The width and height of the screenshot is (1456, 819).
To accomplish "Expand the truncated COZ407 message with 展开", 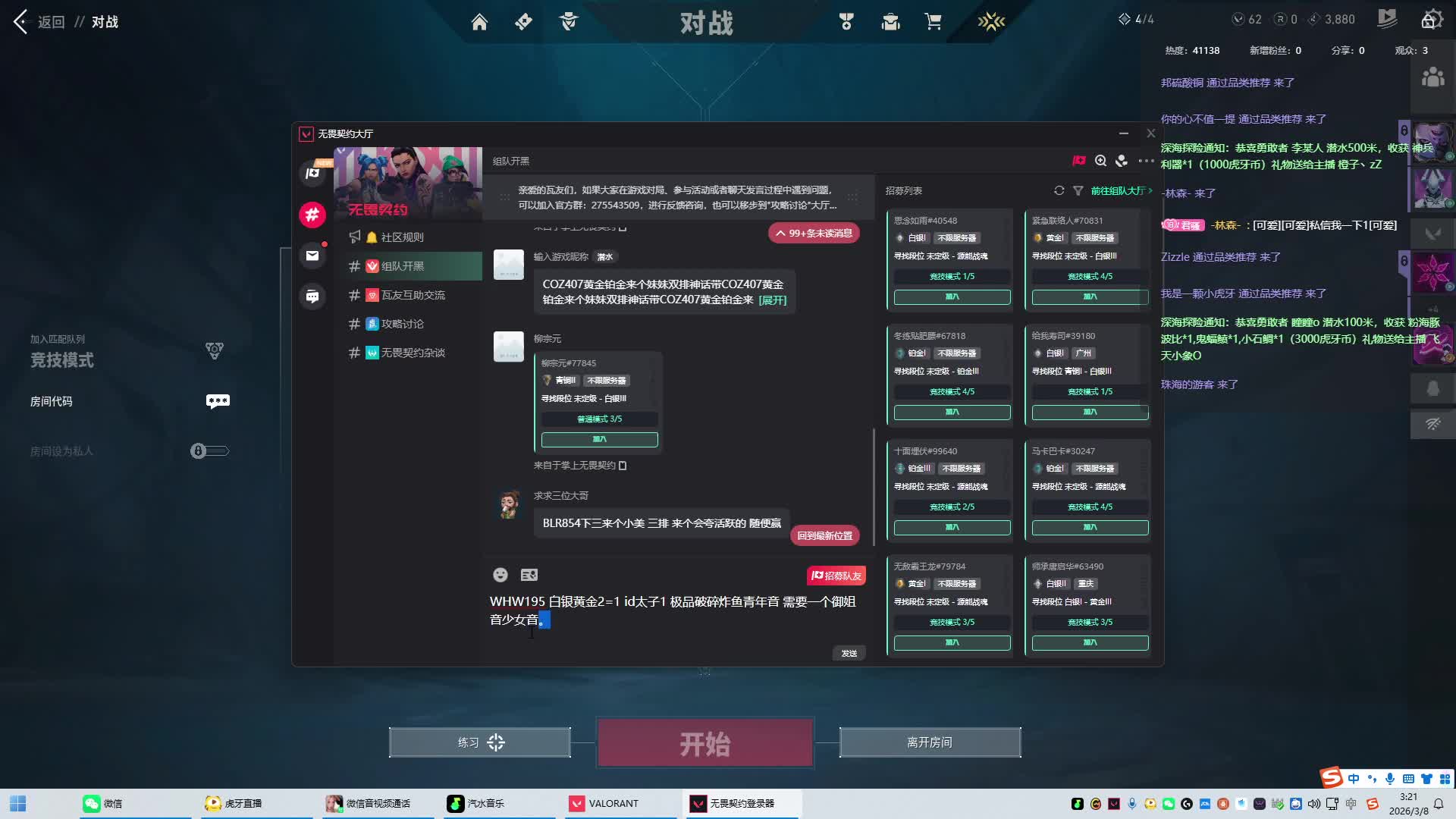I will (773, 300).
